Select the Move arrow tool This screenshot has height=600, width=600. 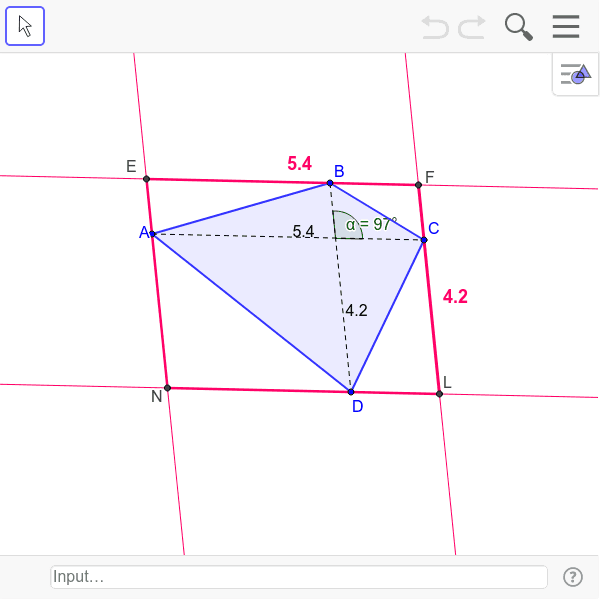tap(25, 26)
